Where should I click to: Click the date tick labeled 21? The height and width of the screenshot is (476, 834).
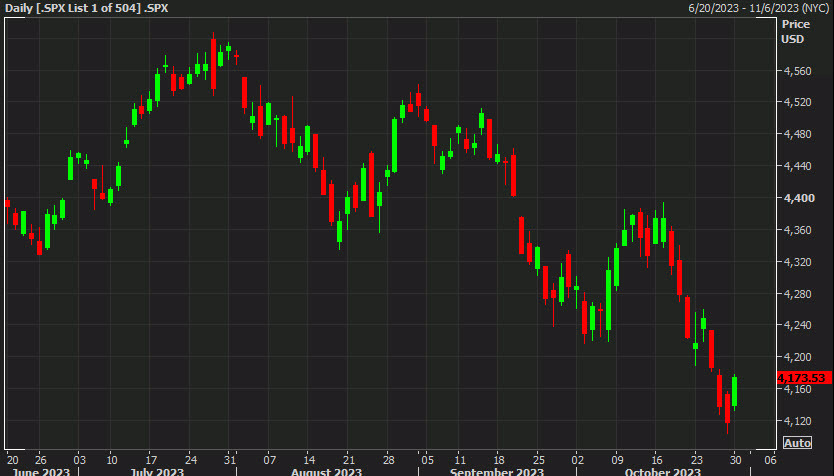point(348,460)
